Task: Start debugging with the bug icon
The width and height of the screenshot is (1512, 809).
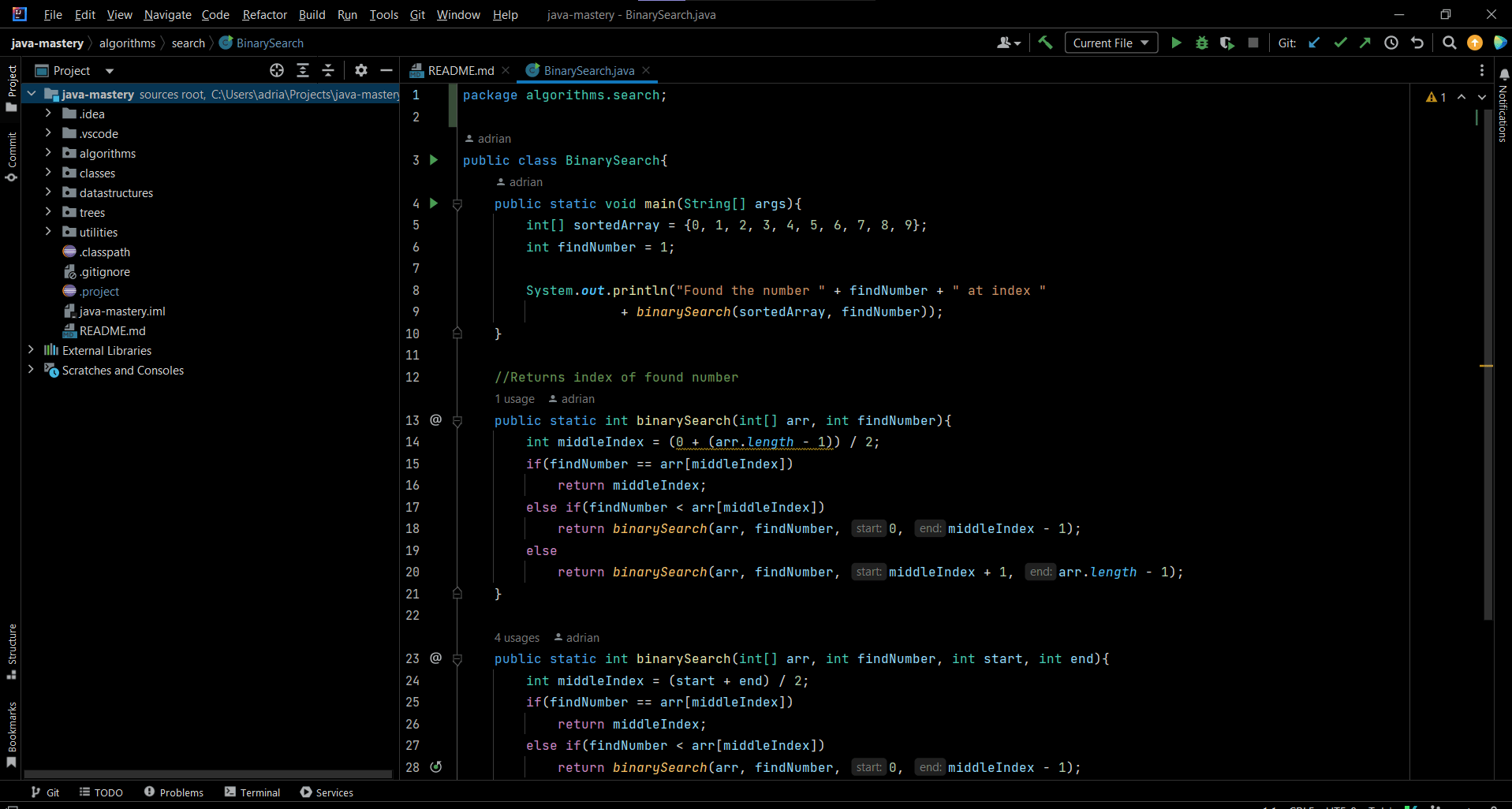Action: [1201, 43]
